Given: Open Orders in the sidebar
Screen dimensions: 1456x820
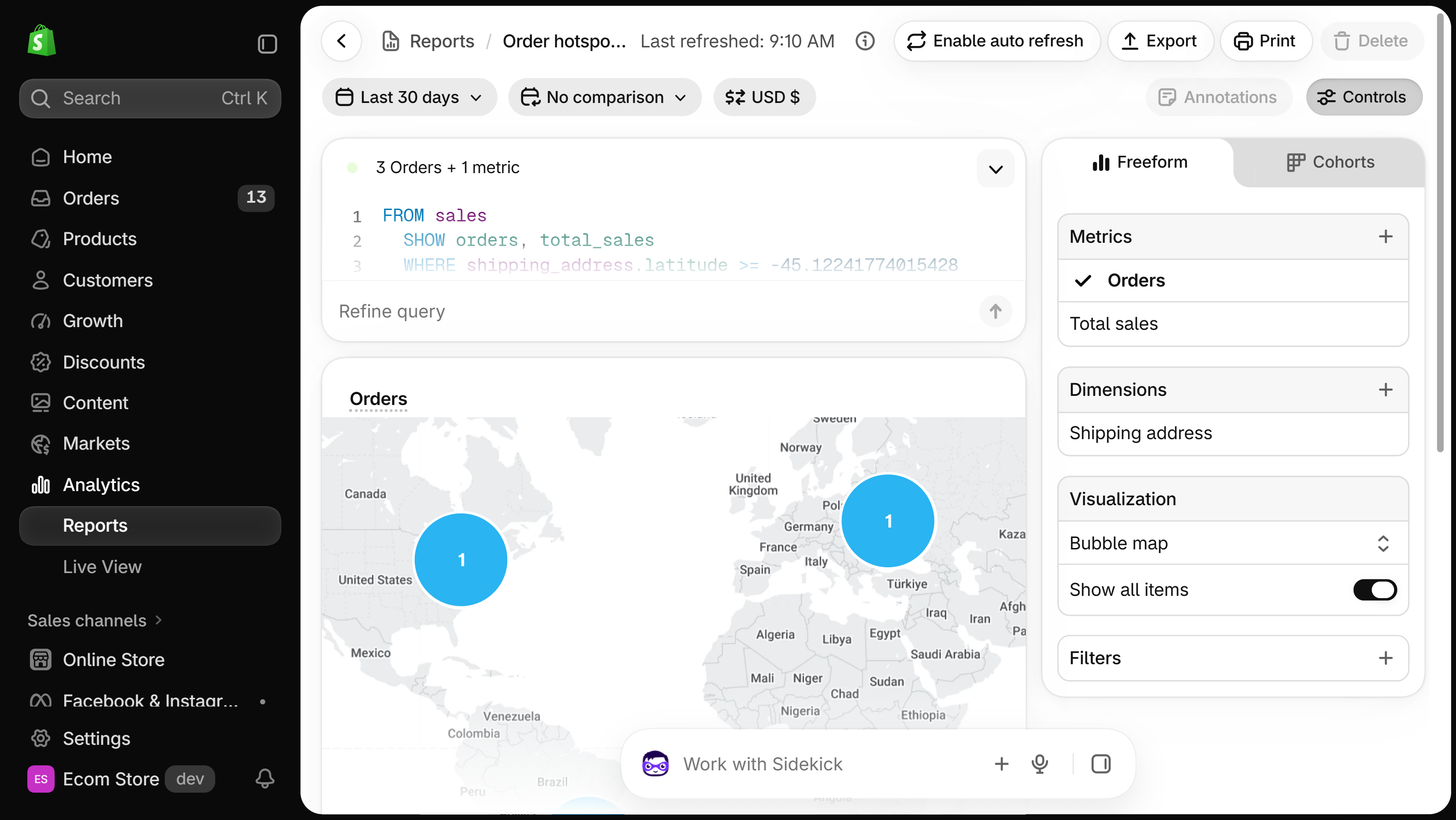Looking at the screenshot, I should tap(150, 198).
